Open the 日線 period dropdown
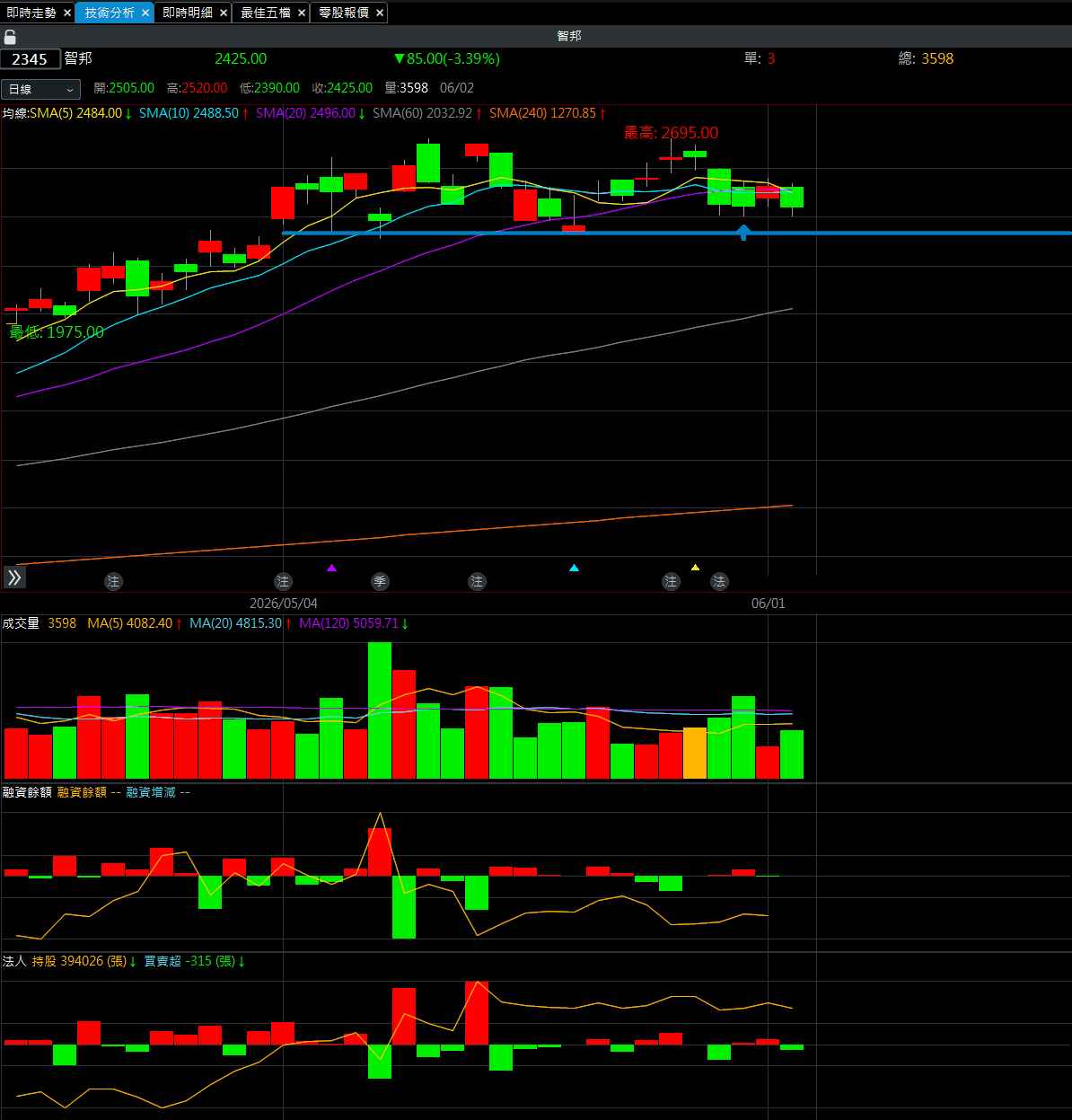This screenshot has width=1072, height=1120. [40, 89]
